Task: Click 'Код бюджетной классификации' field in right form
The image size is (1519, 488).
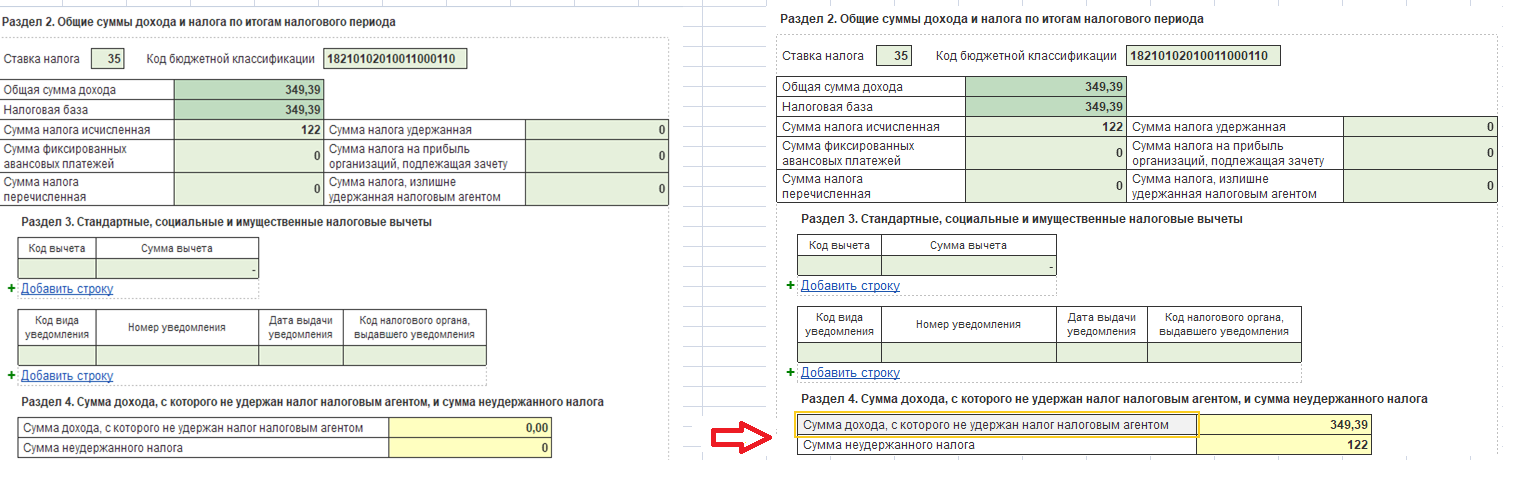Action: pos(1203,56)
